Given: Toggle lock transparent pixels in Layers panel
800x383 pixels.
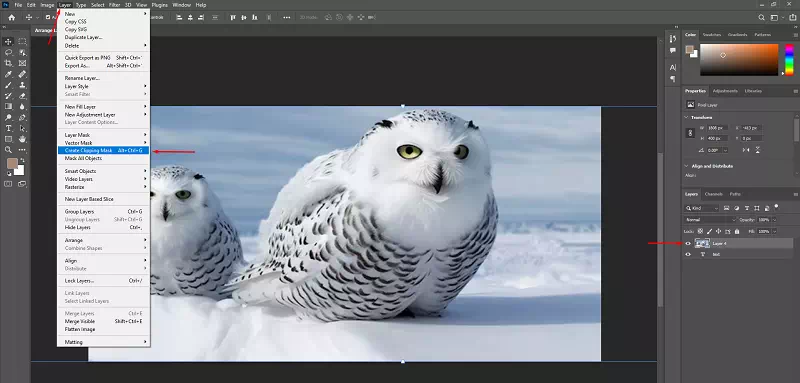Looking at the screenshot, I should pyautogui.click(x=701, y=232).
